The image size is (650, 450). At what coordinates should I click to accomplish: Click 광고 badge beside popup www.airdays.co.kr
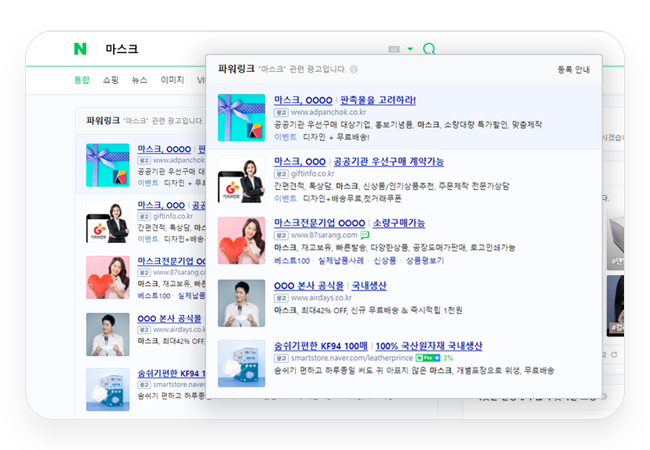281,298
